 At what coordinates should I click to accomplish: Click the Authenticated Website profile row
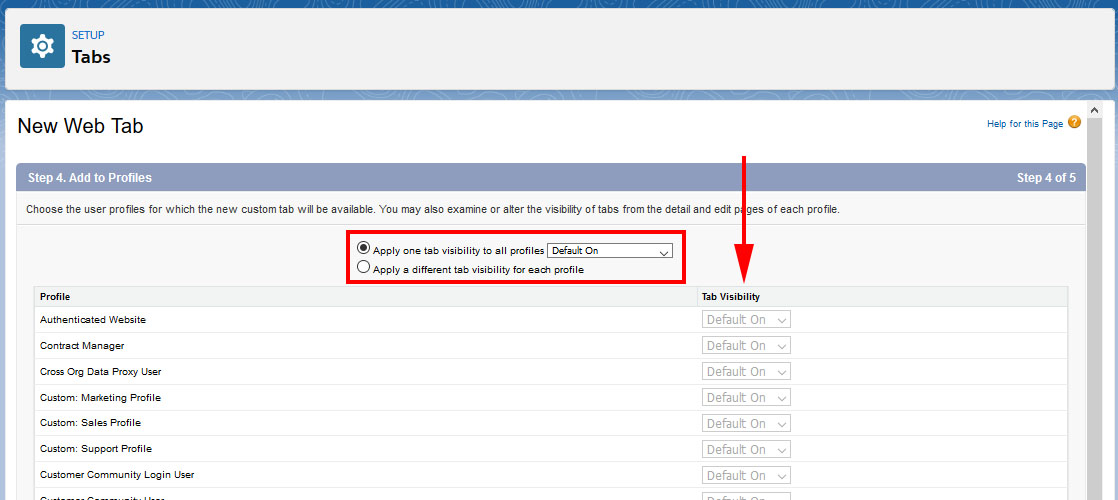93,320
